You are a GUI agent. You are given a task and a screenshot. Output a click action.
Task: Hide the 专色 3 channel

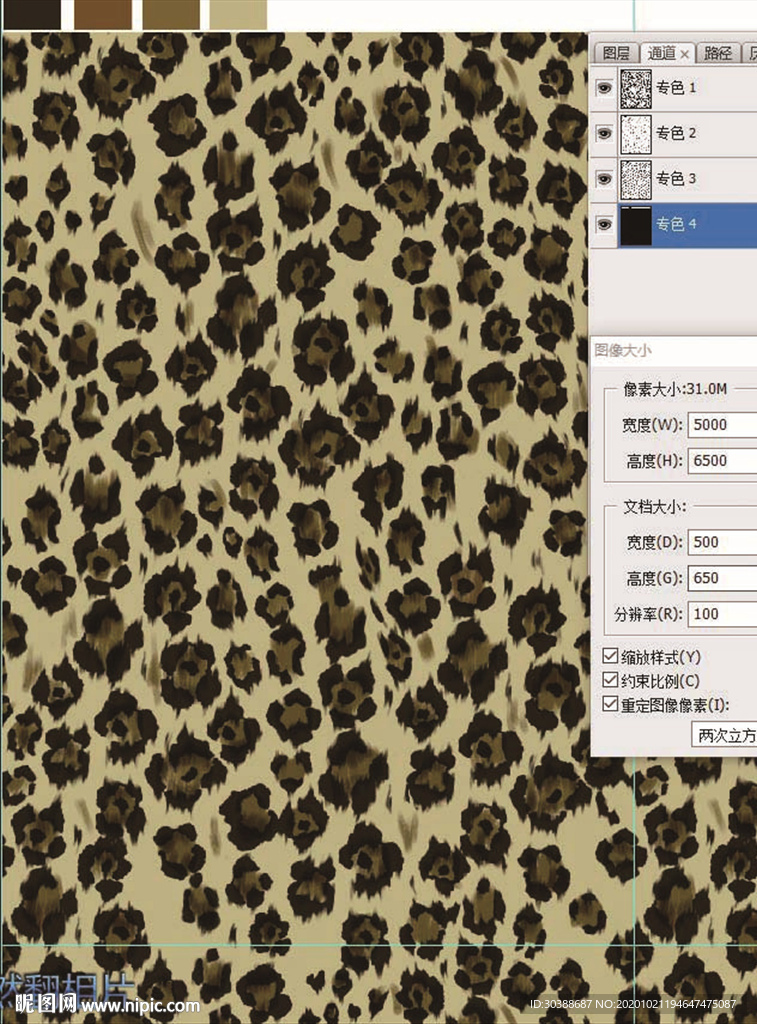point(604,179)
